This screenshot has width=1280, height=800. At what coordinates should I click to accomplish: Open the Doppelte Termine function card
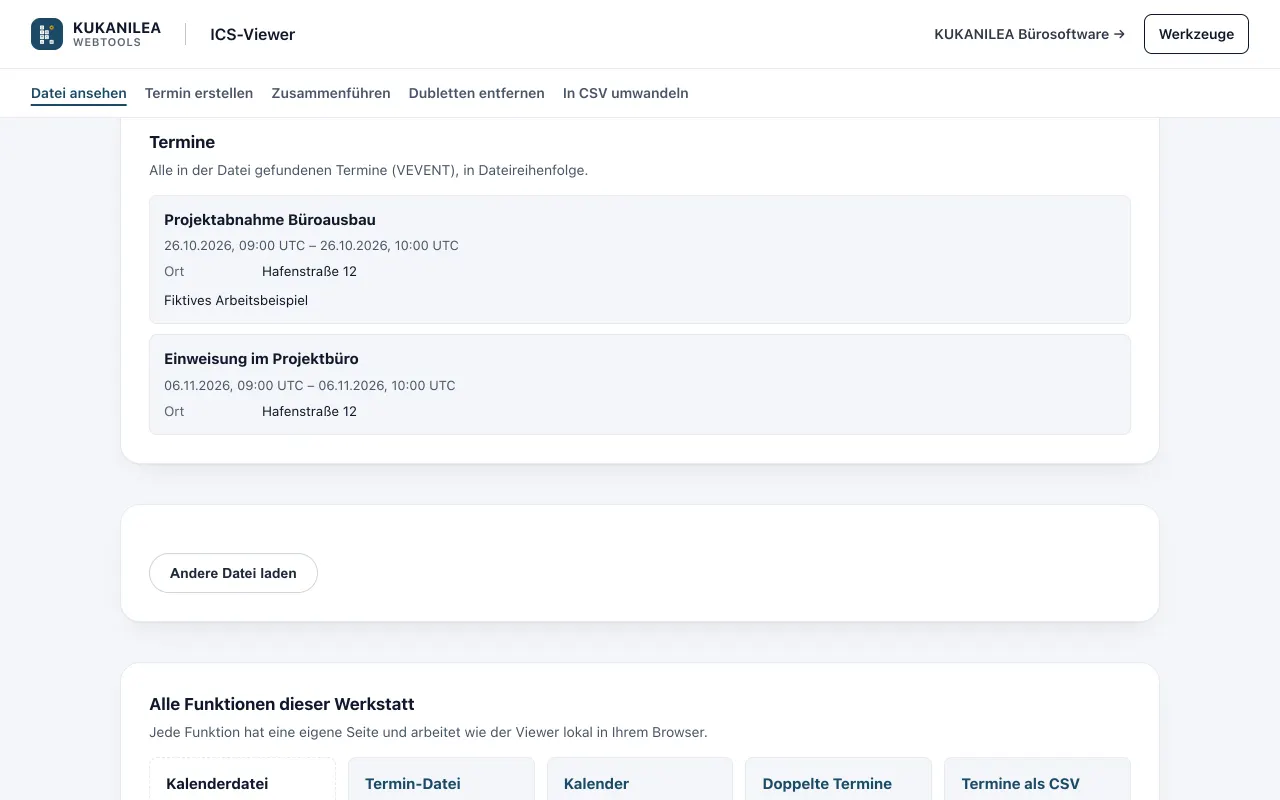(x=839, y=779)
